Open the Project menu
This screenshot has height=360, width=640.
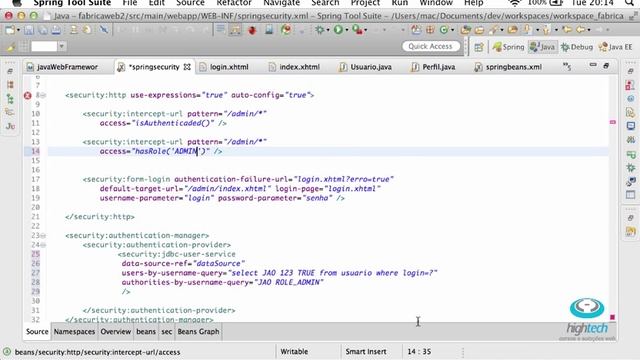(365, 3)
